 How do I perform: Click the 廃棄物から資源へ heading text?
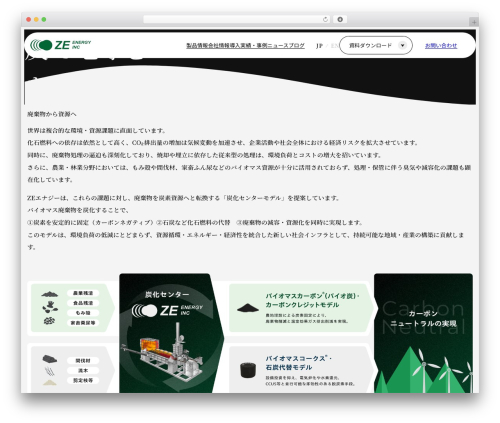tap(52, 114)
